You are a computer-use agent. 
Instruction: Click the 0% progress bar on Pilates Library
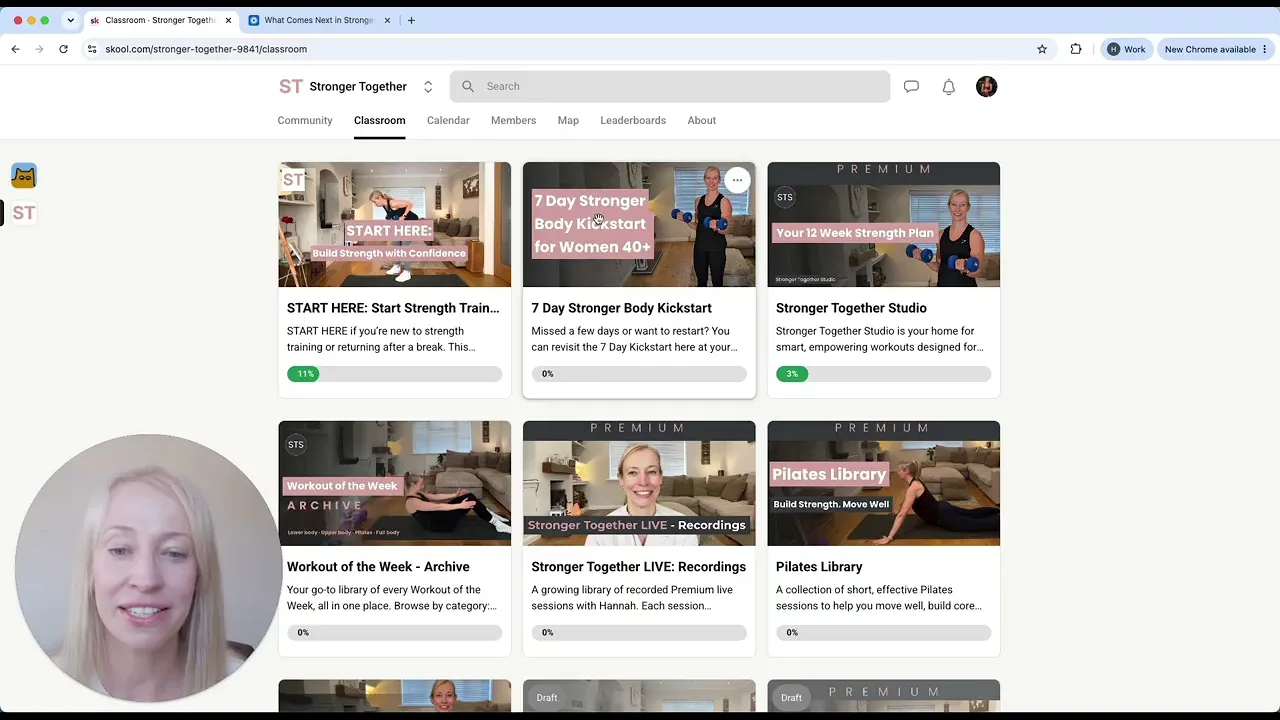tap(883, 633)
